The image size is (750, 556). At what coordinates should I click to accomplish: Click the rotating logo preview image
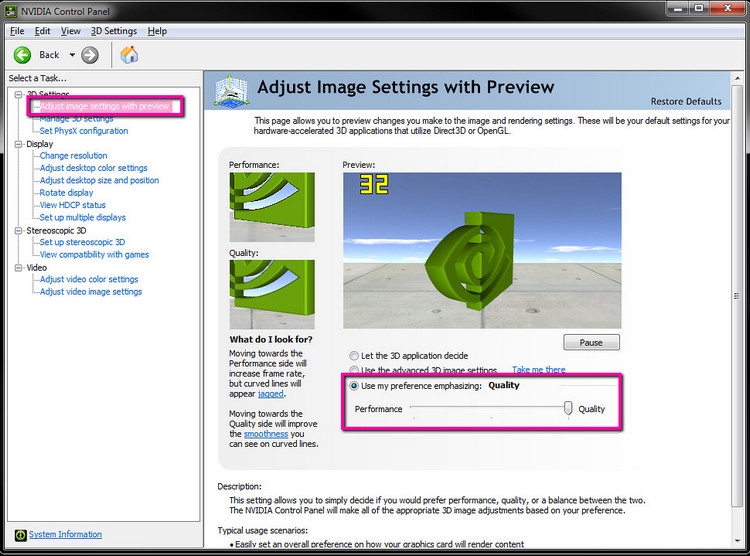pos(482,250)
